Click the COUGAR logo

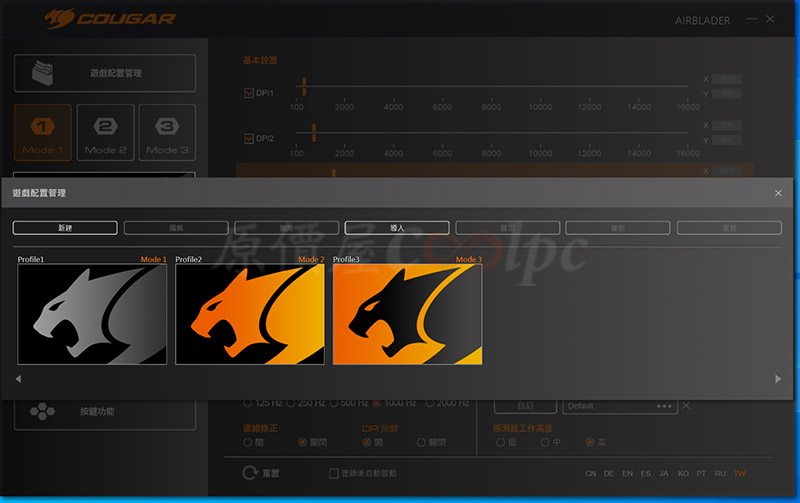(x=110, y=19)
